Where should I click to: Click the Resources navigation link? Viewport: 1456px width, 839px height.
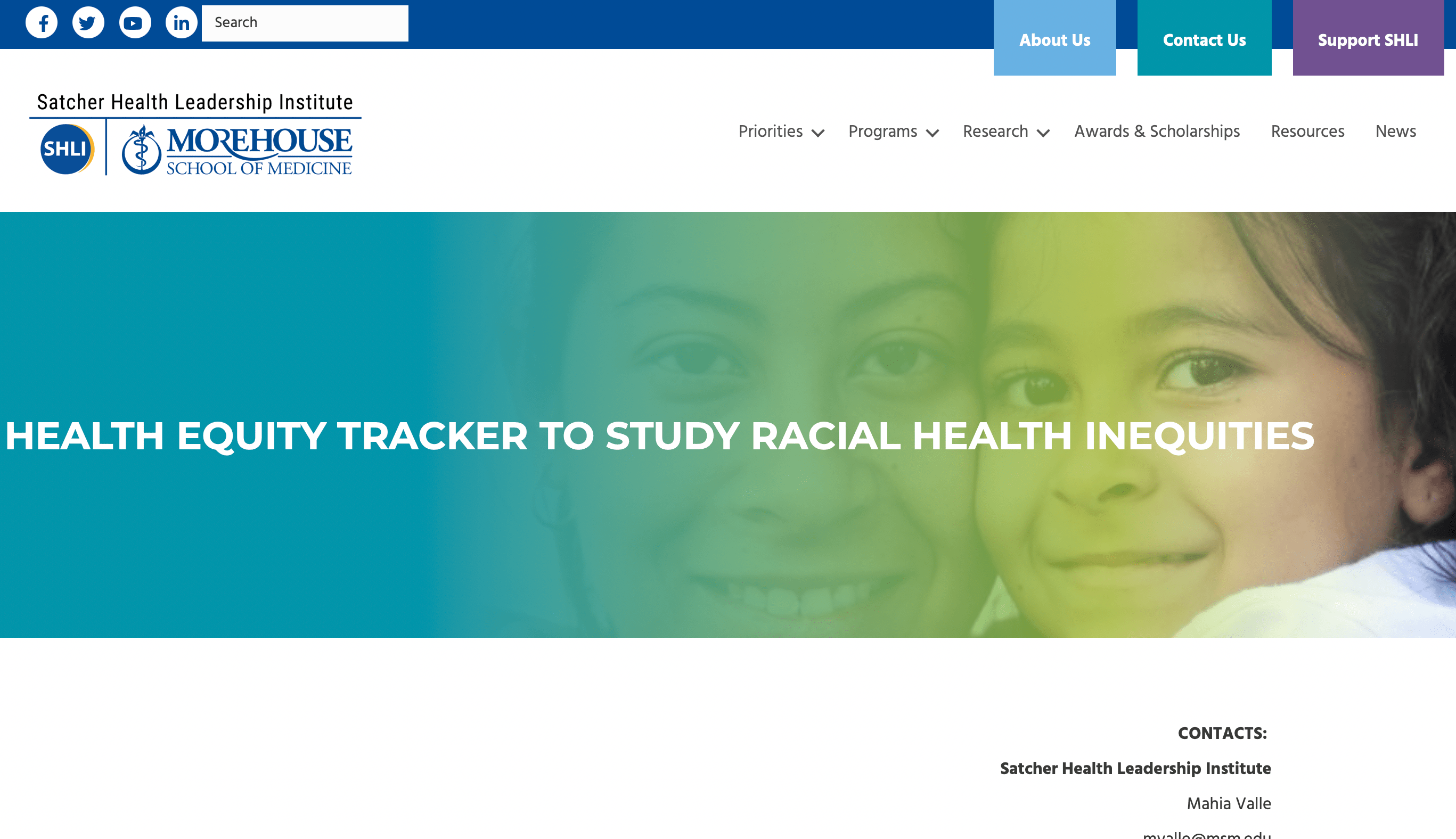1308,132
